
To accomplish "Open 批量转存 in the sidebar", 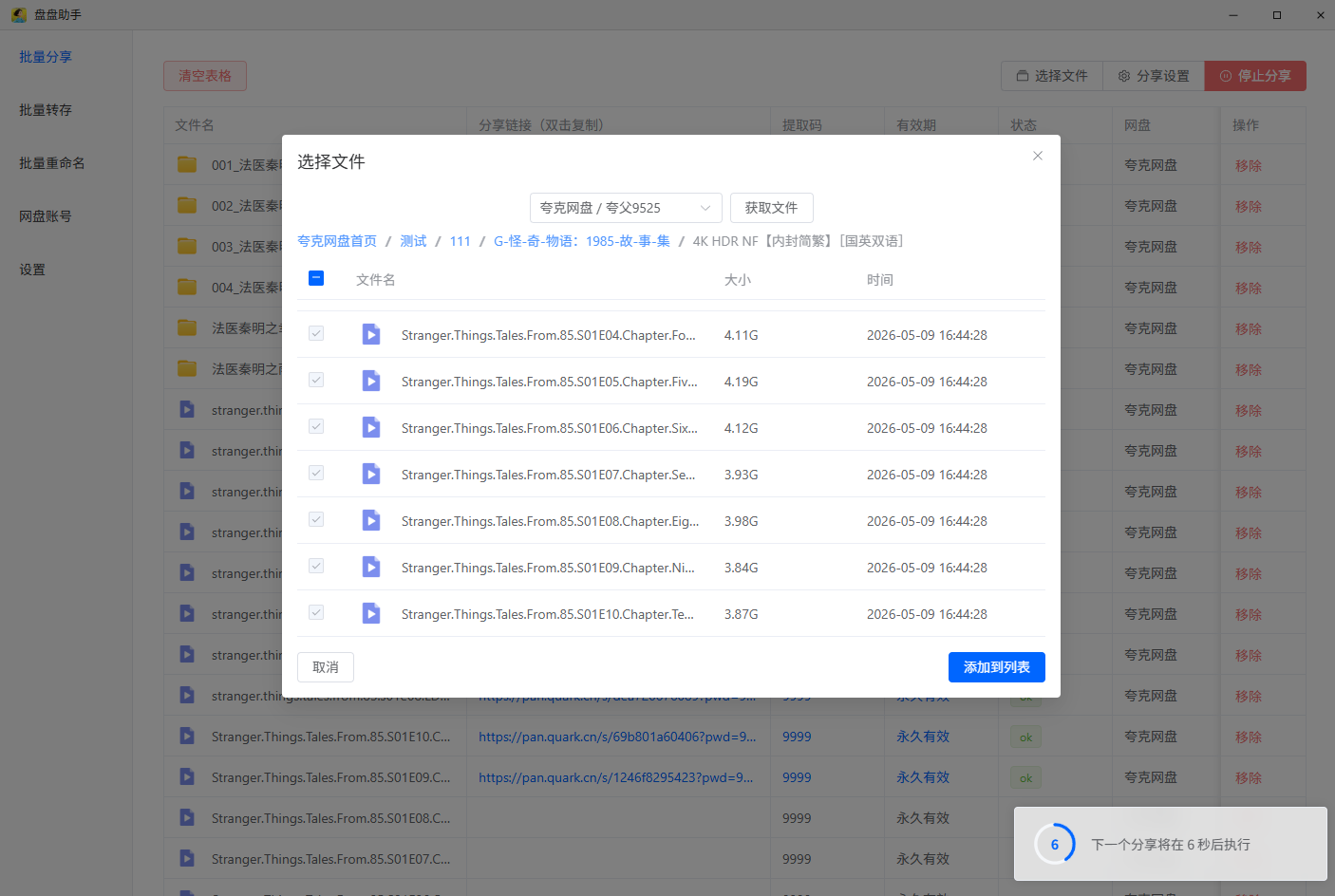I will [x=46, y=110].
